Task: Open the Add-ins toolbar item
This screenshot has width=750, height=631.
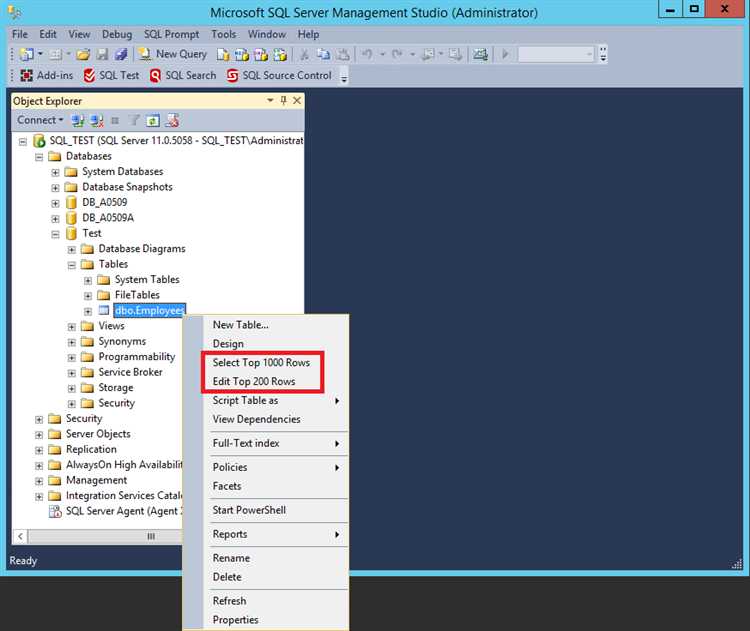Action: coord(47,75)
